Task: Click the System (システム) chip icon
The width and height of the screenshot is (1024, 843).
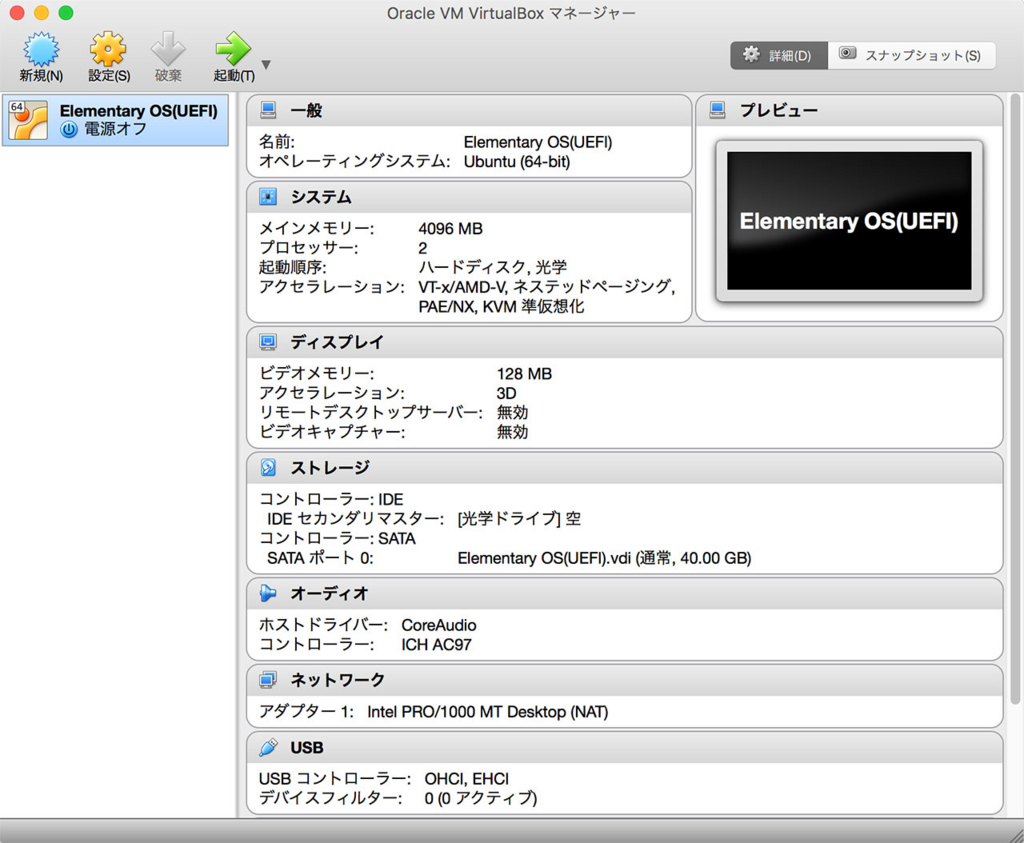Action: pos(268,197)
